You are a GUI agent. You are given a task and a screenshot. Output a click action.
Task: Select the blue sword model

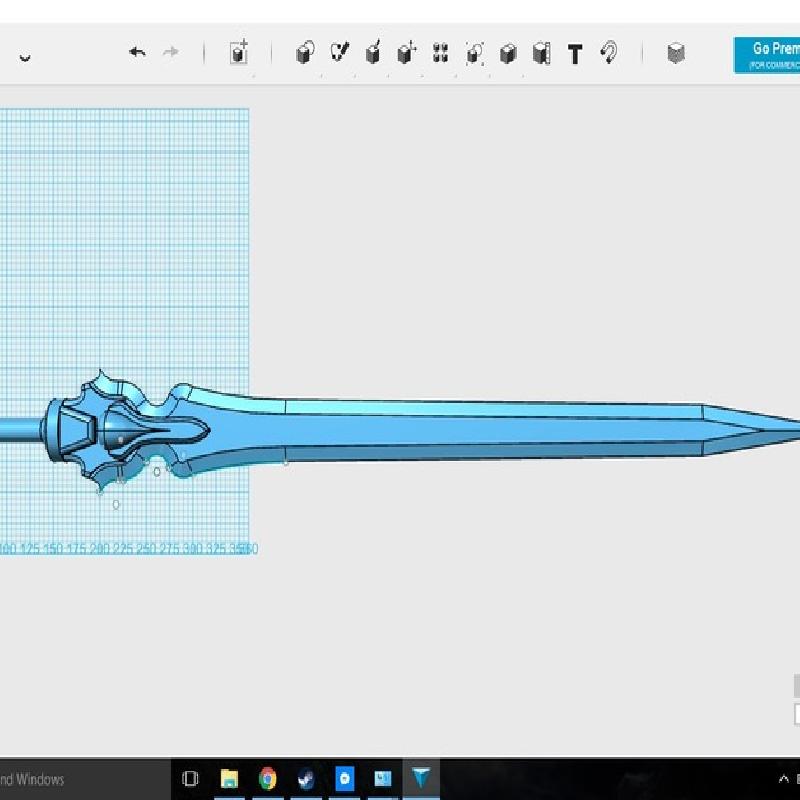pos(400,431)
